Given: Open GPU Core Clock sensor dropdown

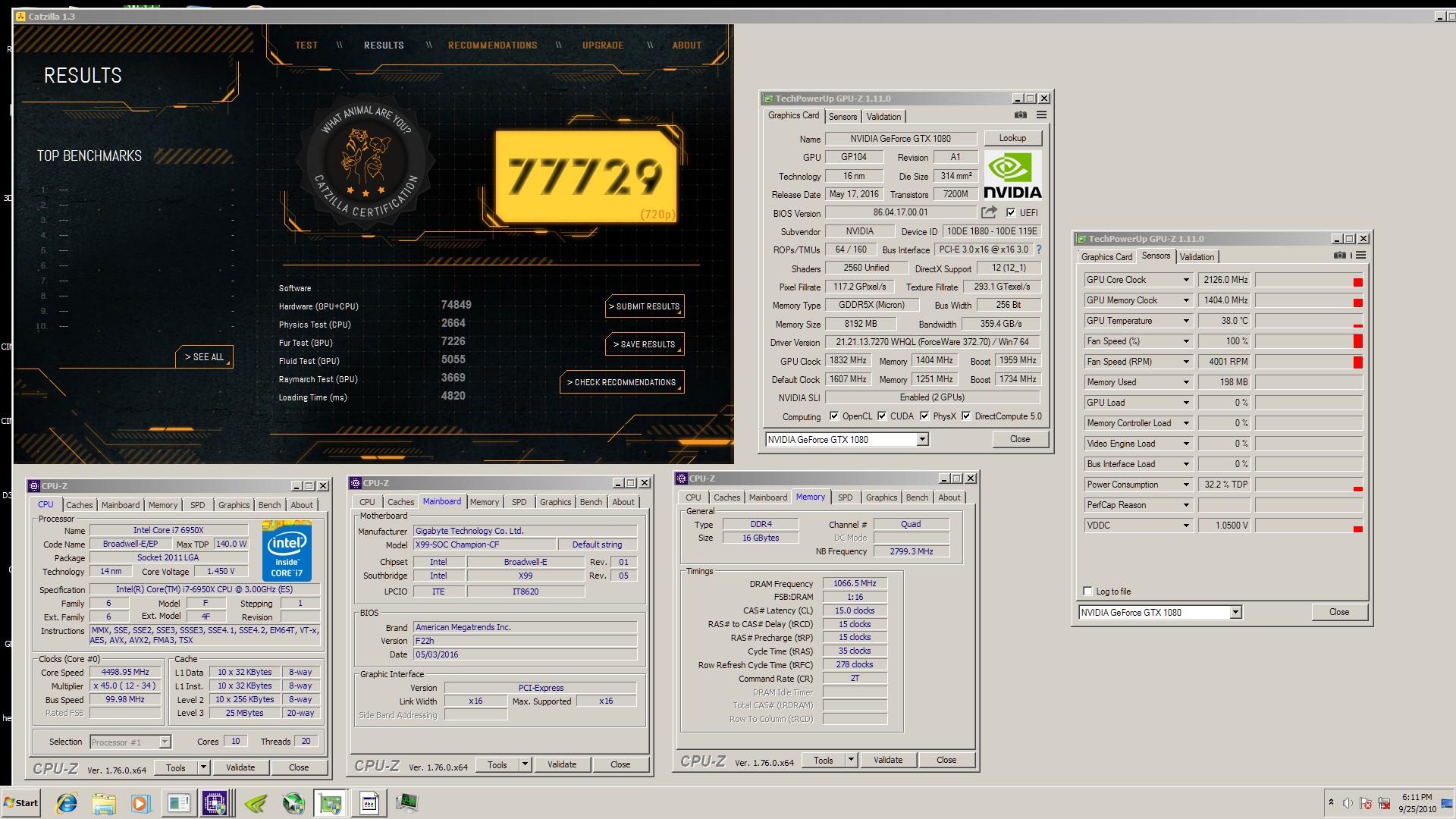Looking at the screenshot, I should (1187, 280).
